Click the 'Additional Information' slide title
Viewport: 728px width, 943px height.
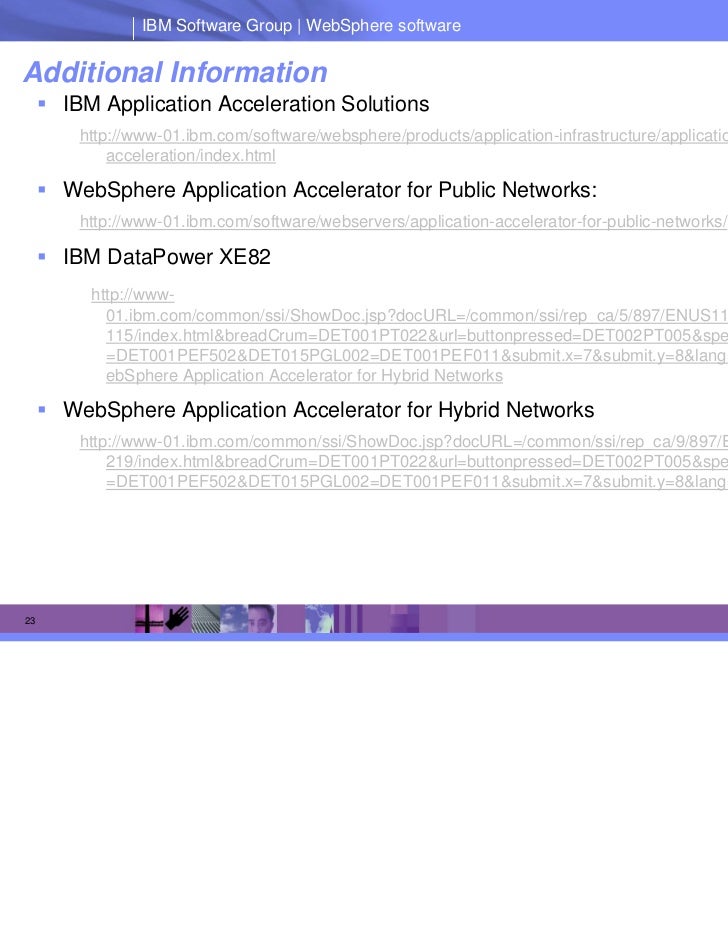point(176,72)
